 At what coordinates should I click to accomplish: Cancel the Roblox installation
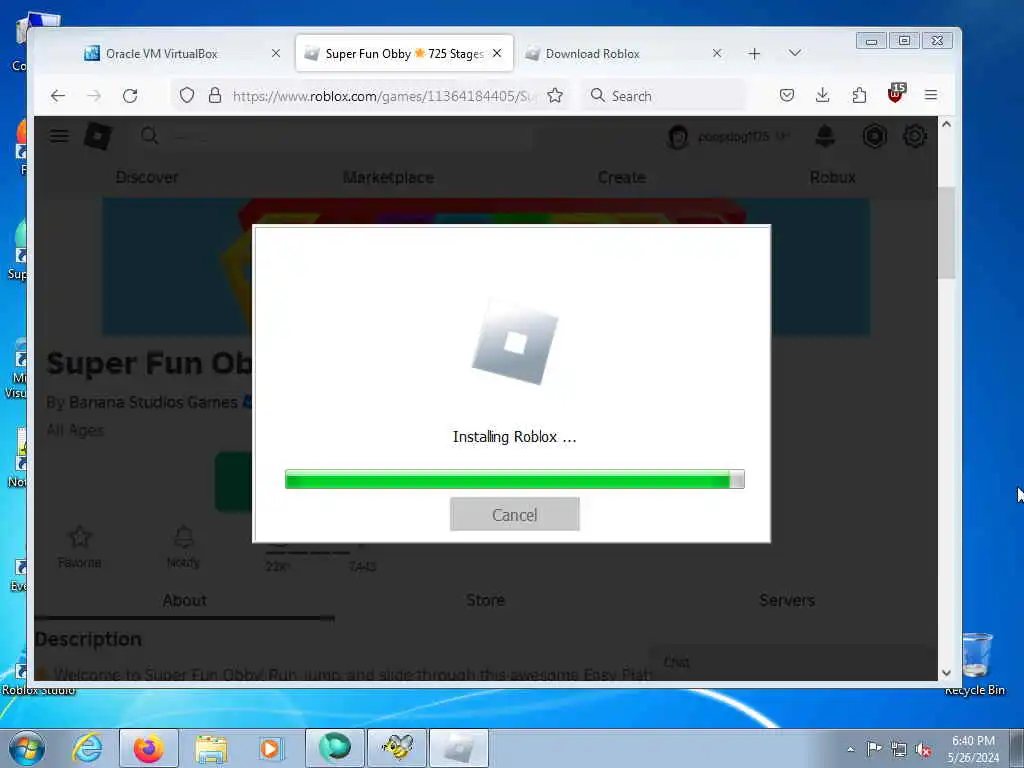[x=515, y=515]
